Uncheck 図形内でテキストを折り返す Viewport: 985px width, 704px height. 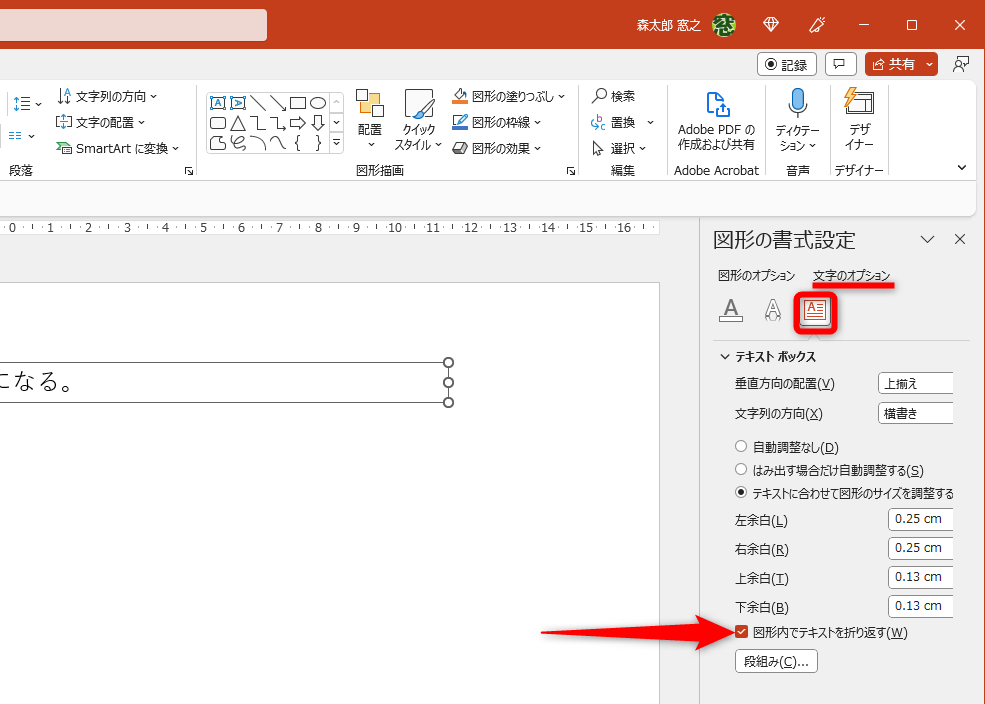pyautogui.click(x=741, y=632)
